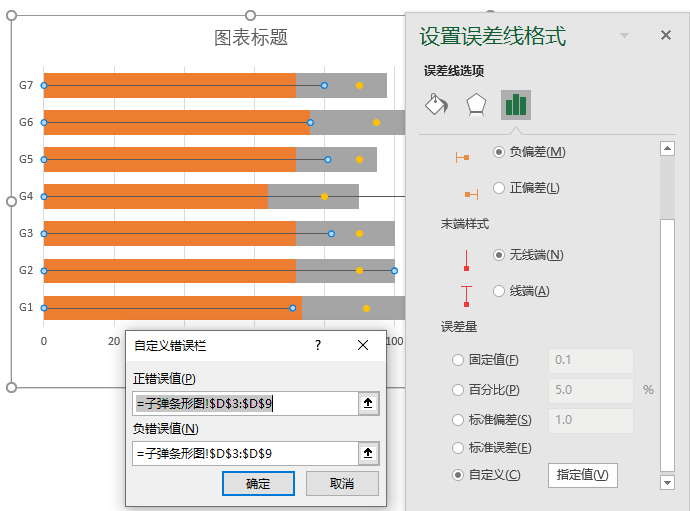The width and height of the screenshot is (690, 511).
Task: Click 确定 to confirm error values
Action: pyautogui.click(x=258, y=484)
